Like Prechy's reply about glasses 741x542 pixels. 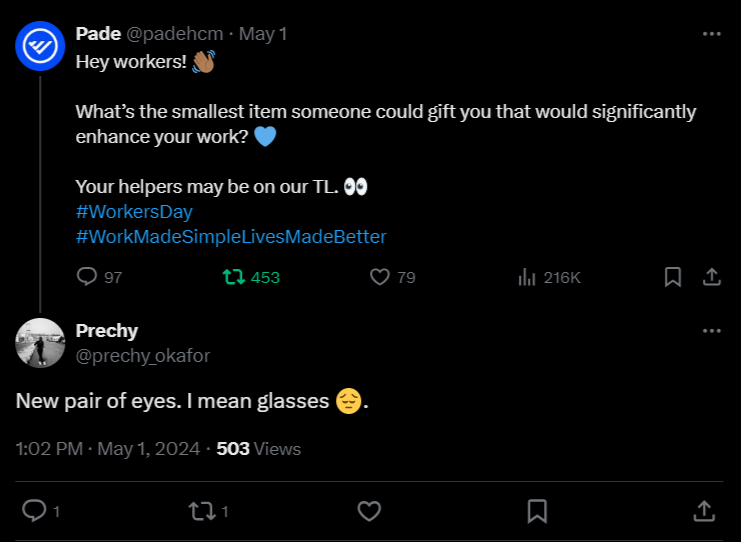369,511
